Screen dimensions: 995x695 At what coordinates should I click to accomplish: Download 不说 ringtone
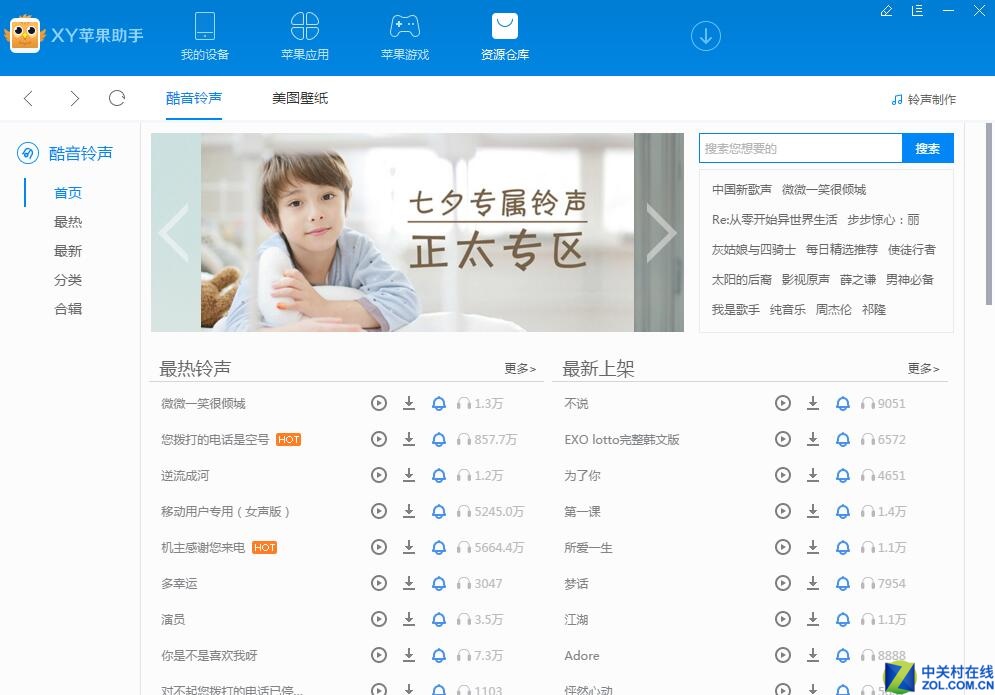813,403
